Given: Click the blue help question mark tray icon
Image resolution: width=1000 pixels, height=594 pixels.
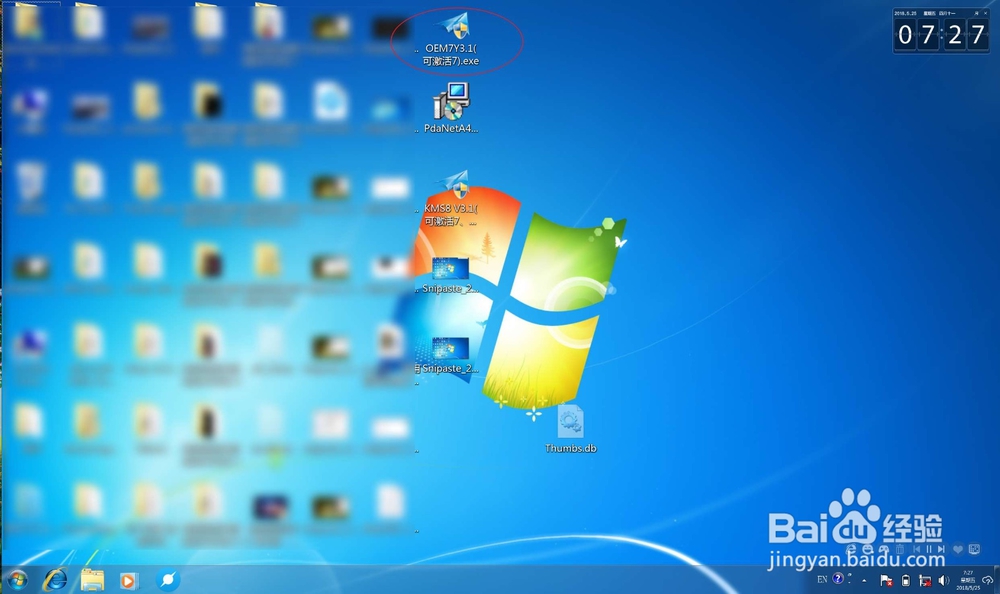Looking at the screenshot, I should point(838,579).
